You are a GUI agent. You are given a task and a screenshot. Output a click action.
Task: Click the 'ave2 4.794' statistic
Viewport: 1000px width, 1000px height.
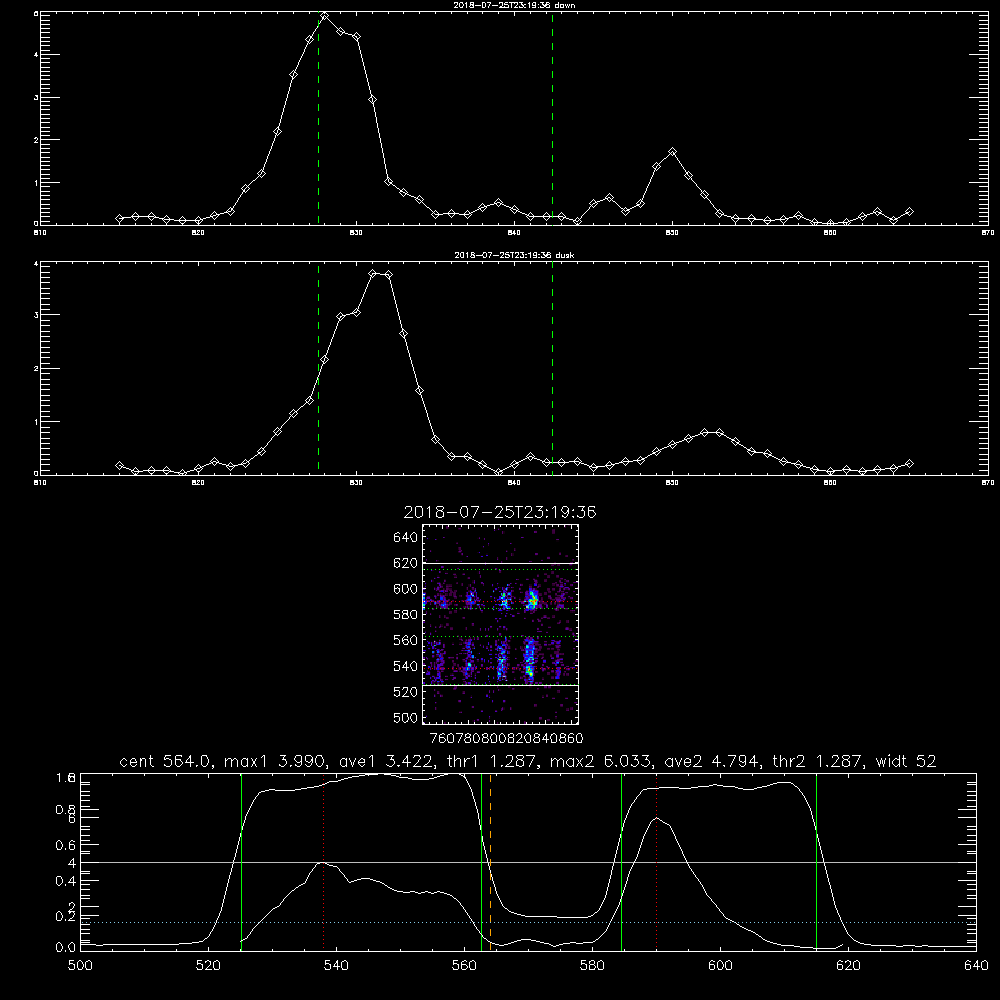point(714,761)
